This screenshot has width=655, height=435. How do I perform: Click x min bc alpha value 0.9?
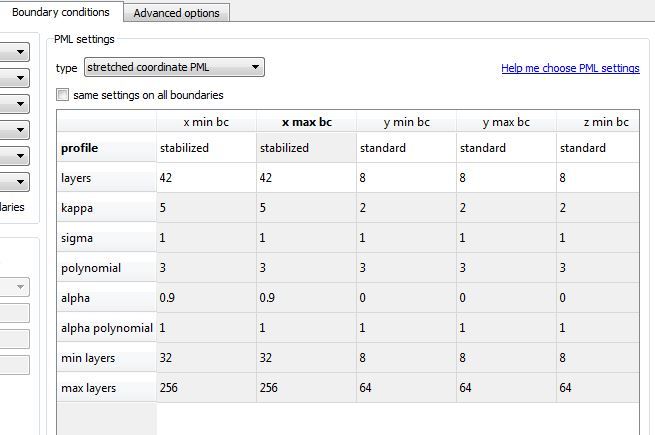pos(207,298)
